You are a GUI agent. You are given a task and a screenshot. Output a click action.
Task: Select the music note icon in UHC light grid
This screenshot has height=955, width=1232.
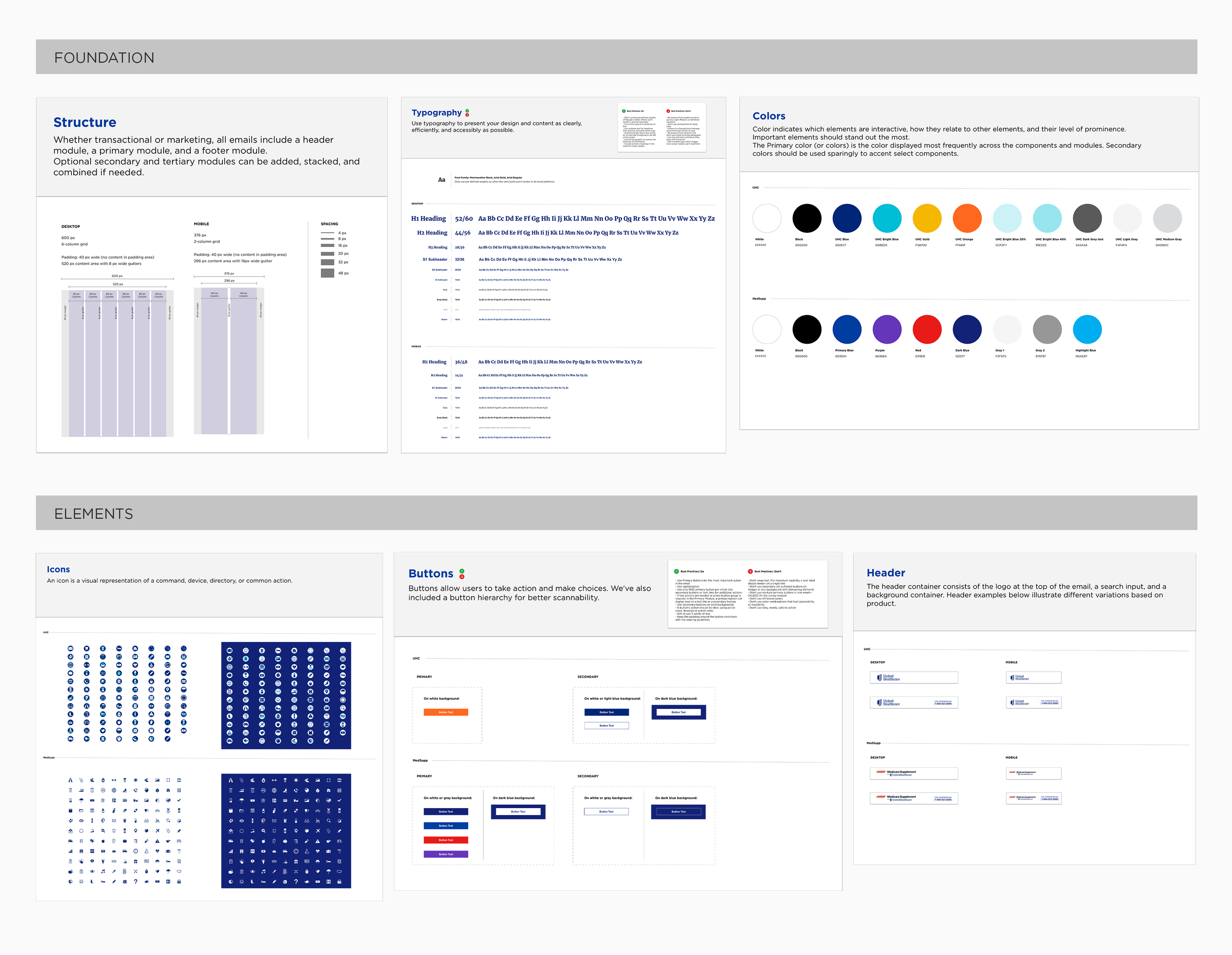tap(103, 706)
